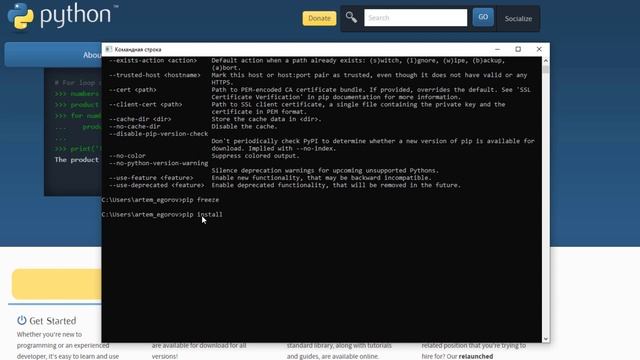The width and height of the screenshot is (640, 360).
Task: Minimize the command prompt window
Action: pyautogui.click(x=497, y=49)
